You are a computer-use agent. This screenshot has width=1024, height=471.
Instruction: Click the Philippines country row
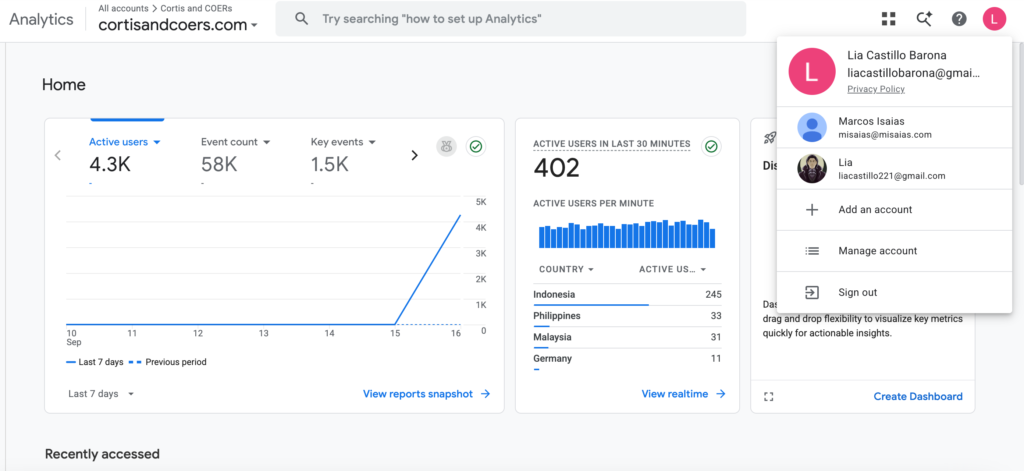(x=627, y=317)
